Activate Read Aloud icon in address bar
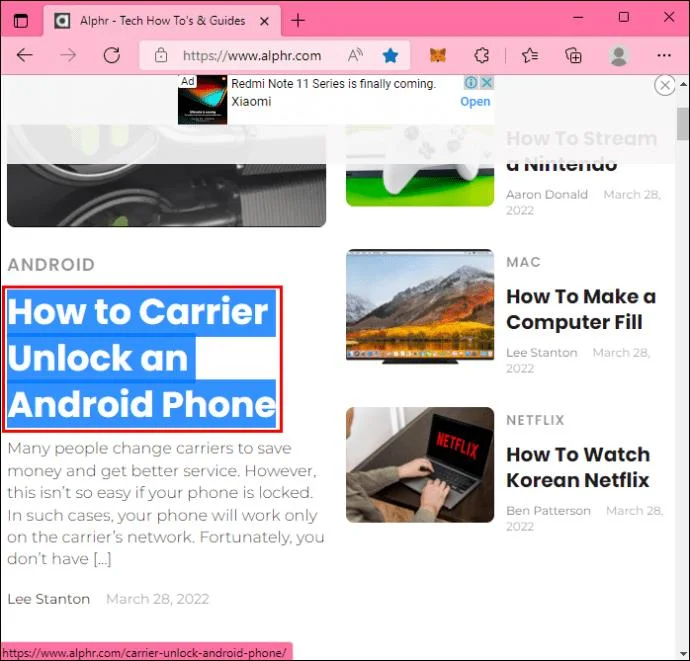690x661 pixels. click(x=355, y=55)
